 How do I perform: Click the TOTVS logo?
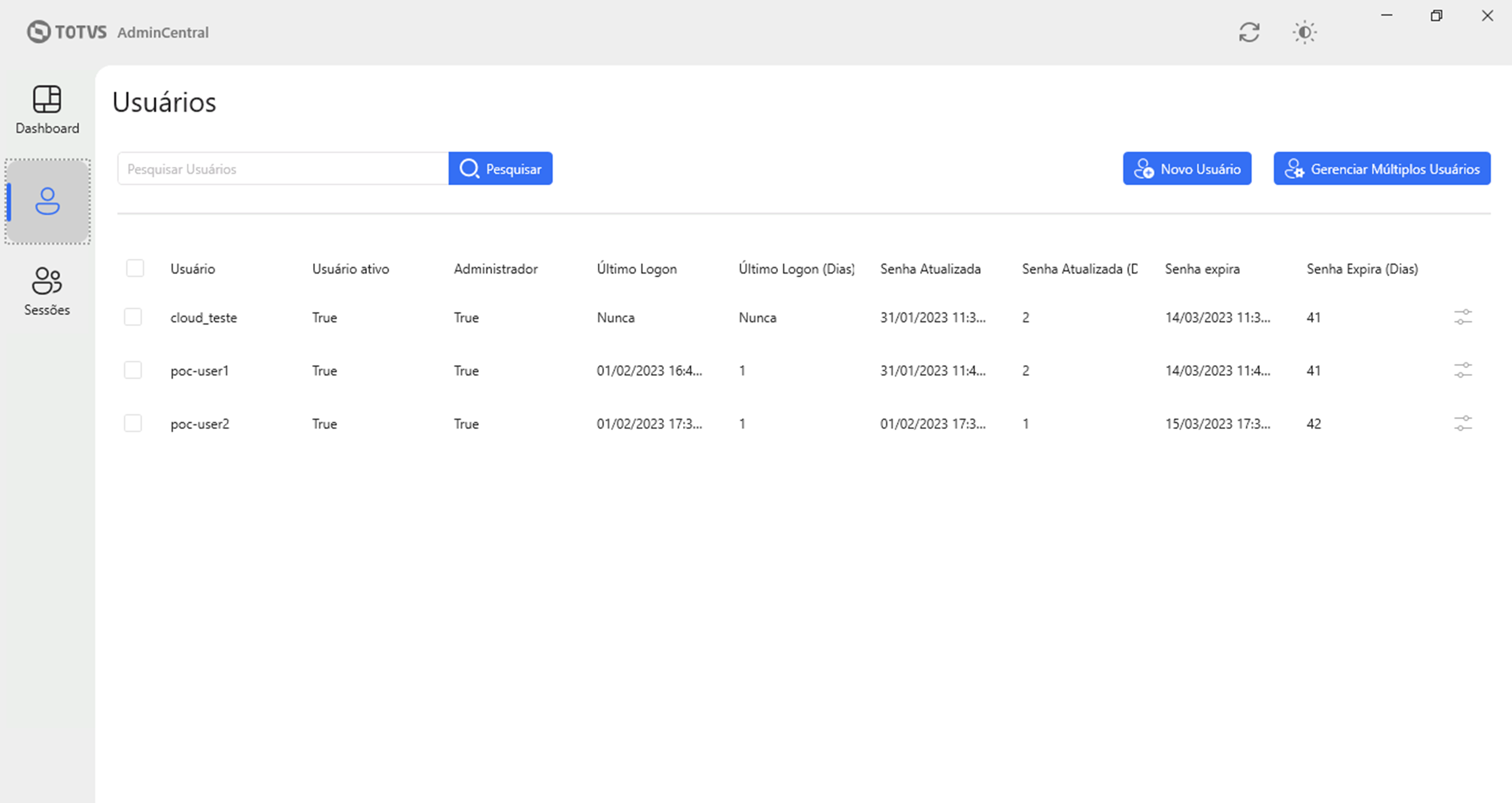[66, 32]
